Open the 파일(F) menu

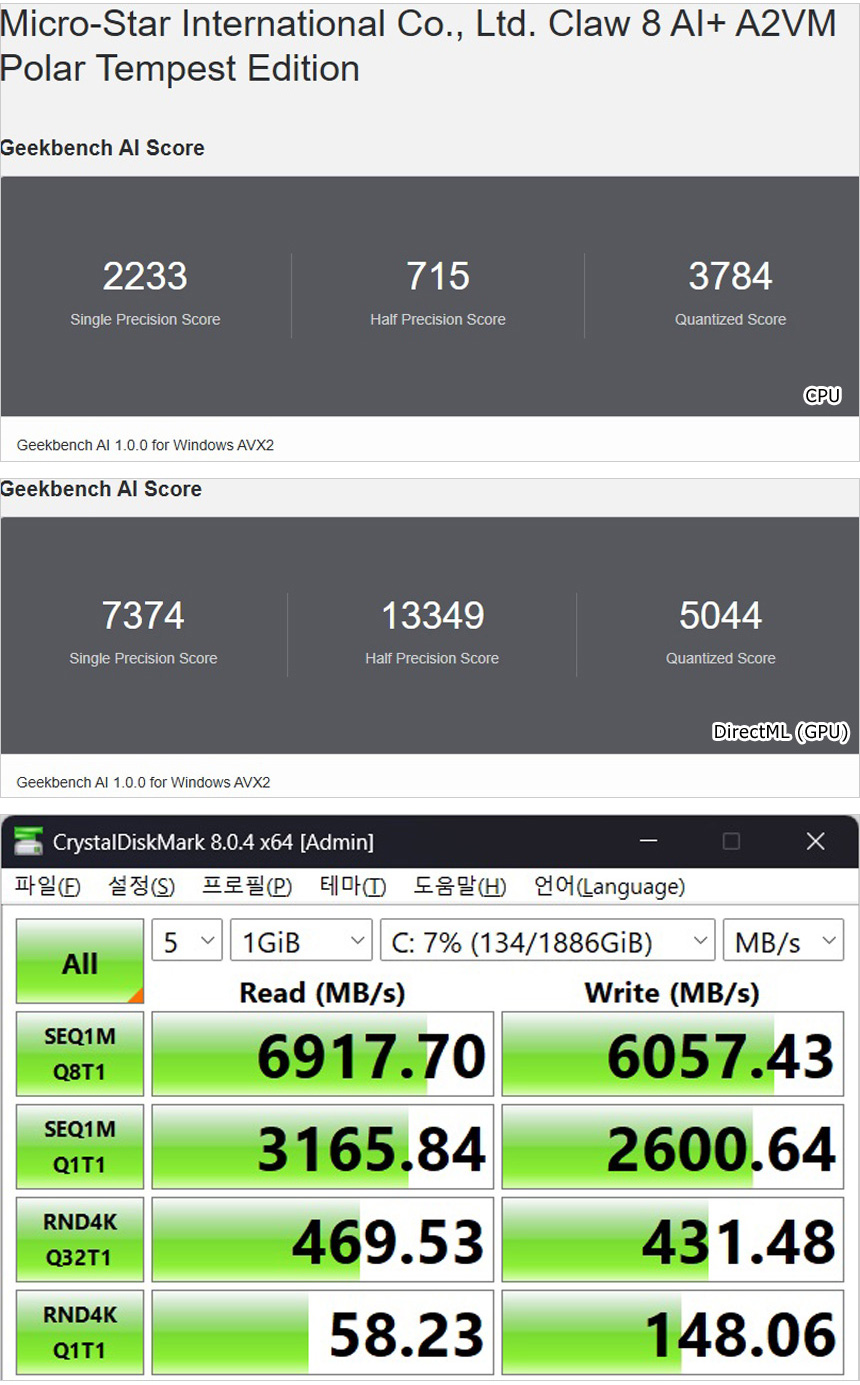point(48,887)
